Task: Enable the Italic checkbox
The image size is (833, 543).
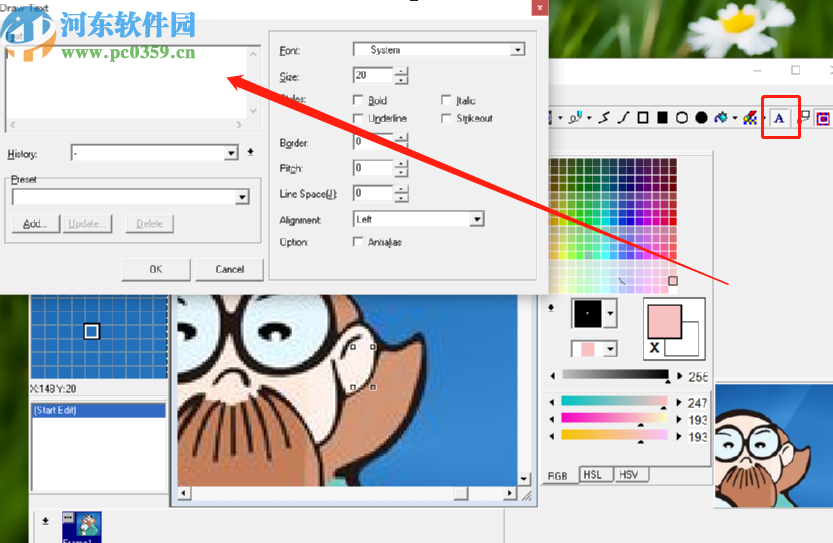Action: [x=446, y=100]
